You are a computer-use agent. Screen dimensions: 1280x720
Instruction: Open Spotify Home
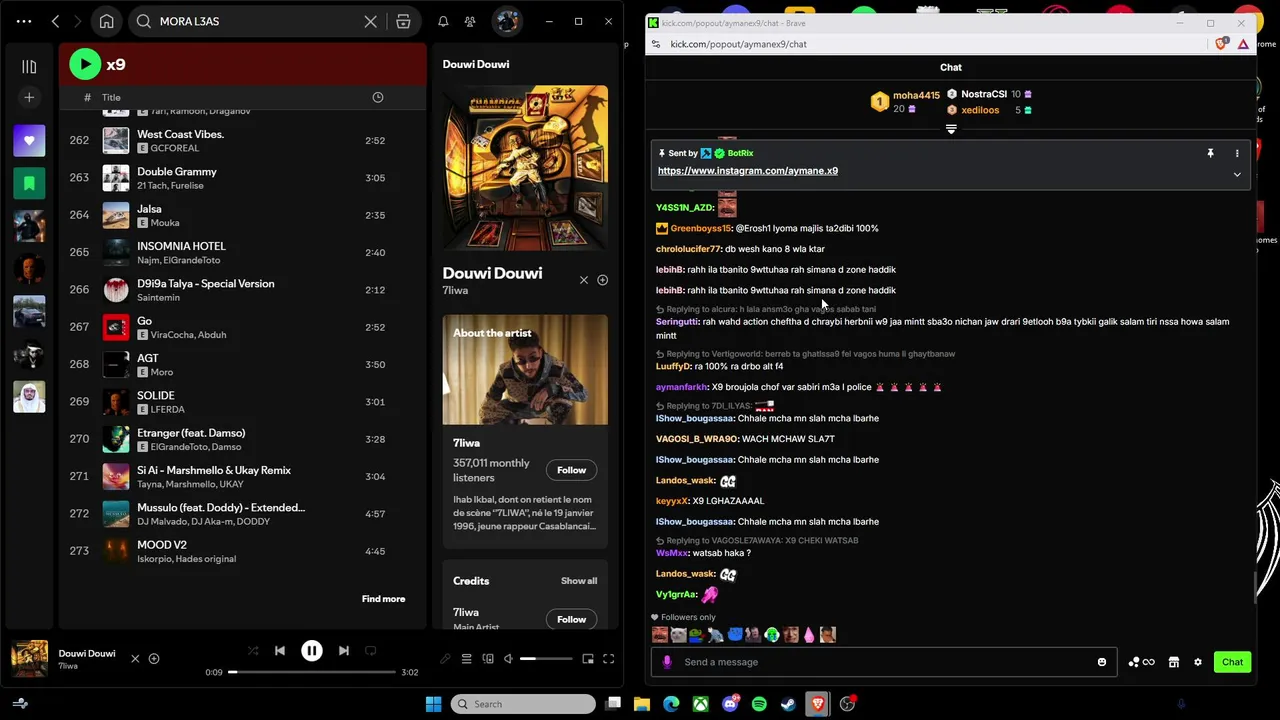coord(106,21)
